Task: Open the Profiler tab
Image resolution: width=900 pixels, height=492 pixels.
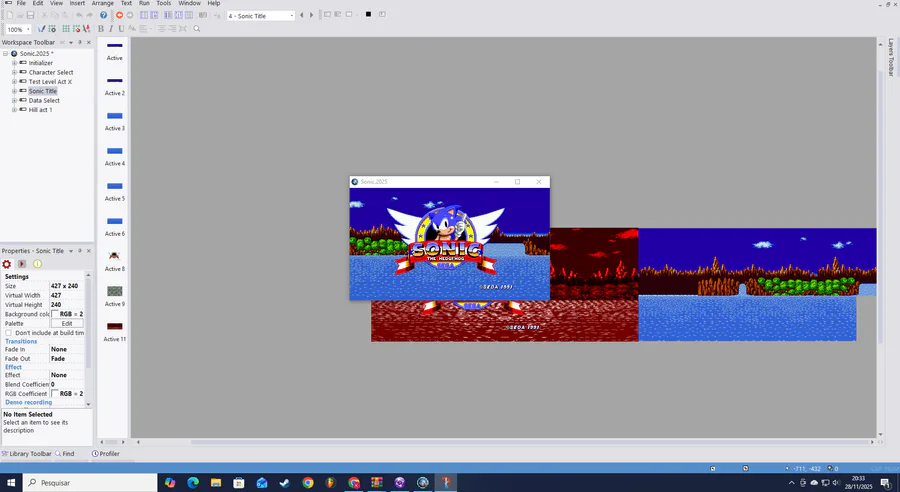Action: tap(106, 454)
